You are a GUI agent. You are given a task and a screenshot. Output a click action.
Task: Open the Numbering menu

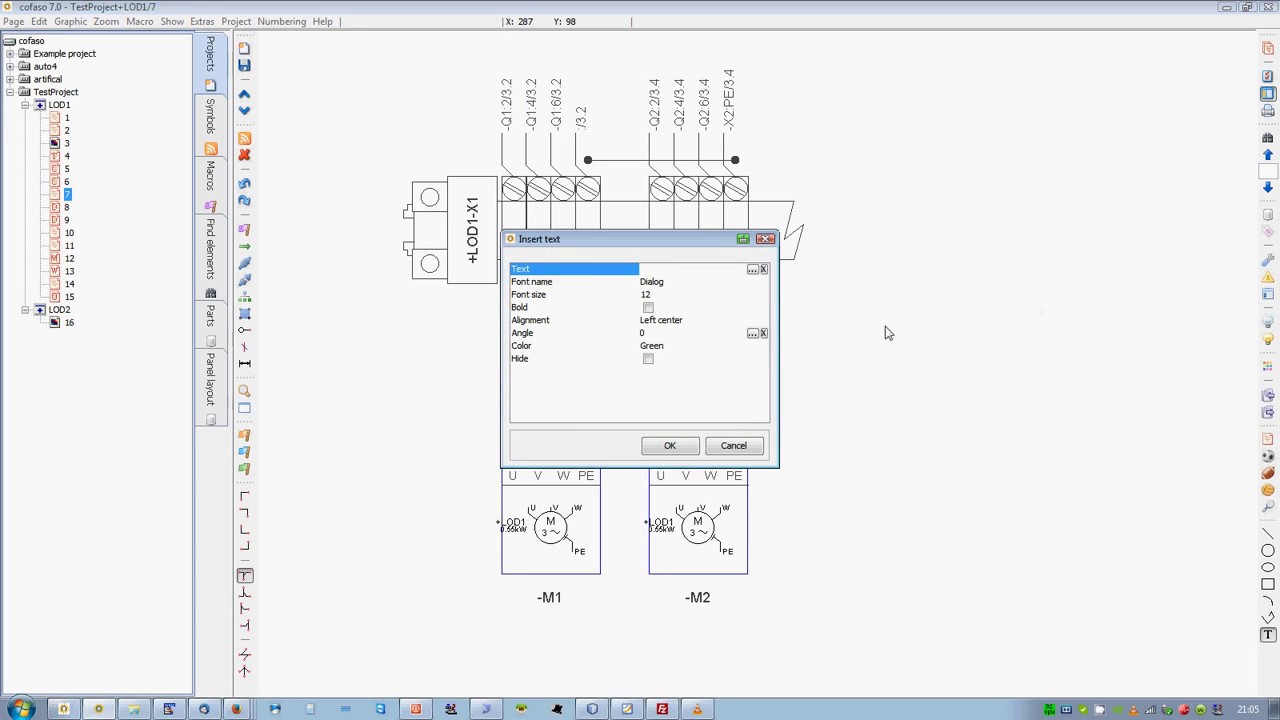pos(281,21)
